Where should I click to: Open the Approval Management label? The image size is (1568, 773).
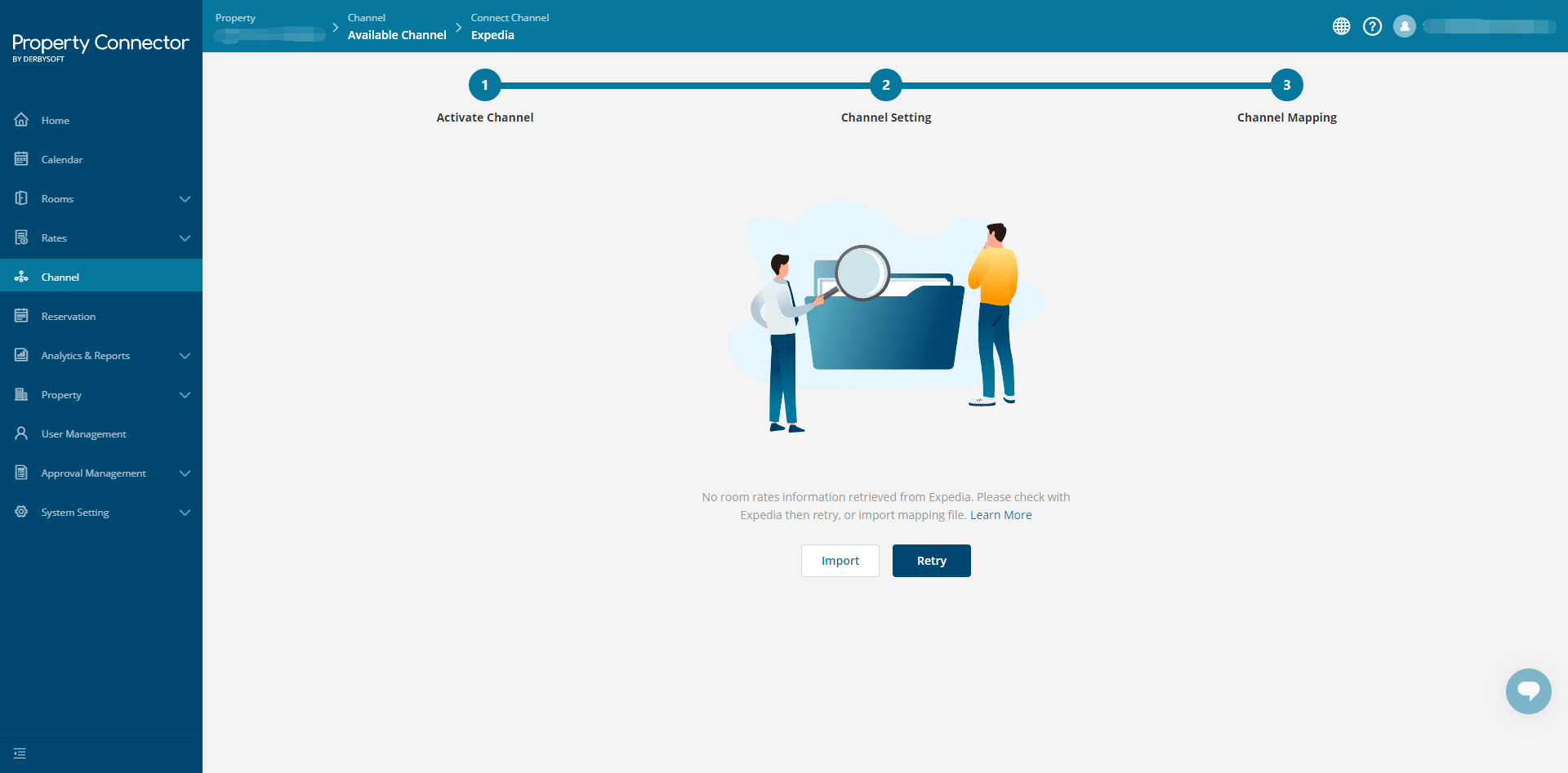point(94,473)
